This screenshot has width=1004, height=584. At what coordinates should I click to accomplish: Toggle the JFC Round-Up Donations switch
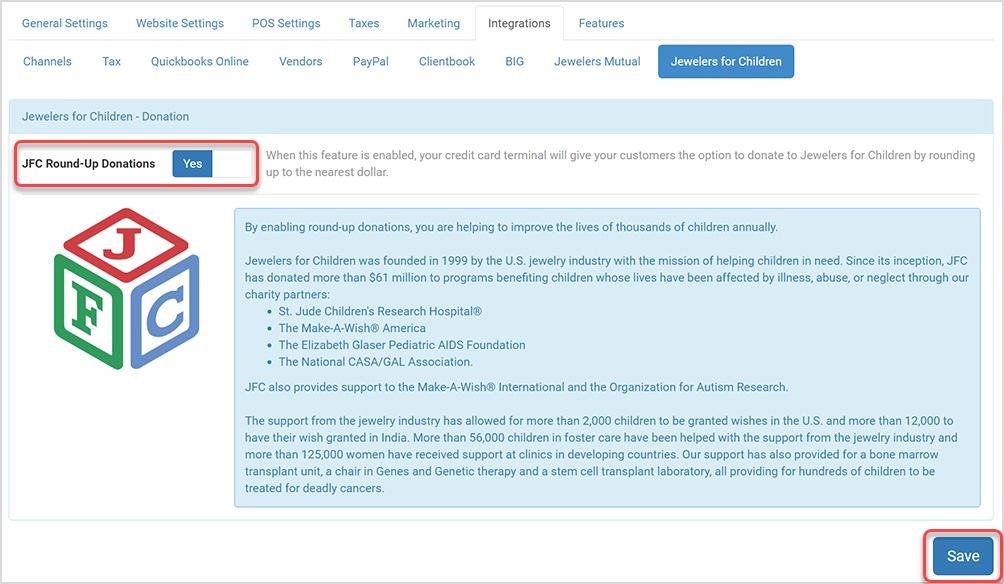coord(213,164)
